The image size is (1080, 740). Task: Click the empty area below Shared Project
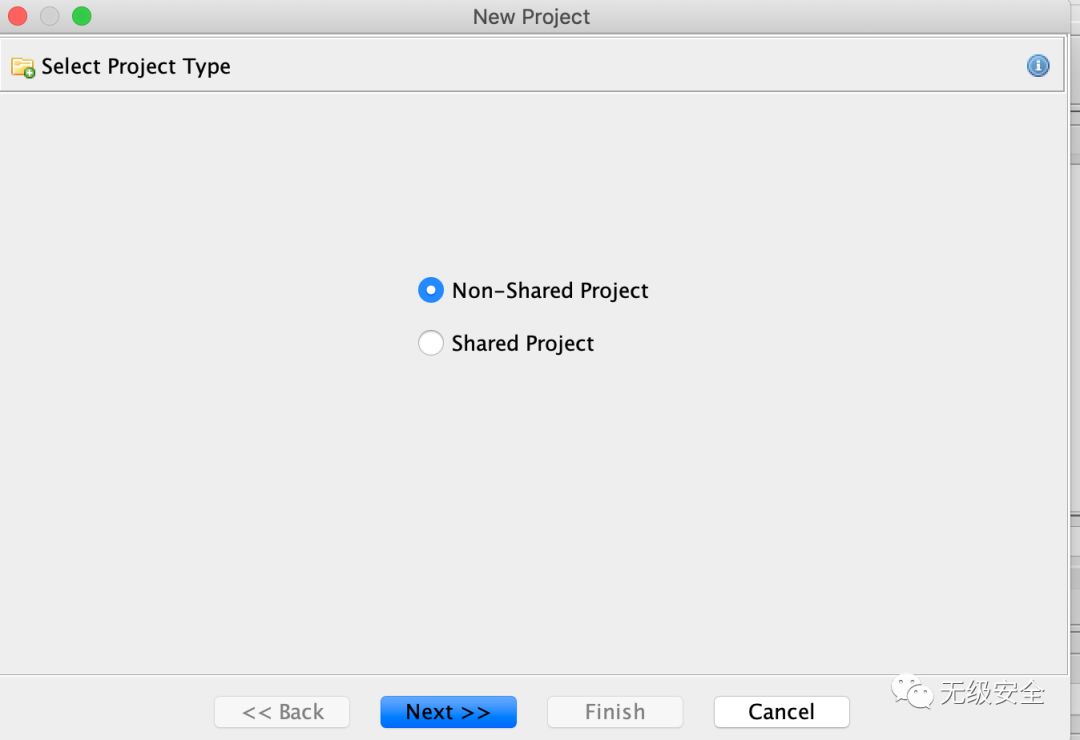(x=532, y=510)
